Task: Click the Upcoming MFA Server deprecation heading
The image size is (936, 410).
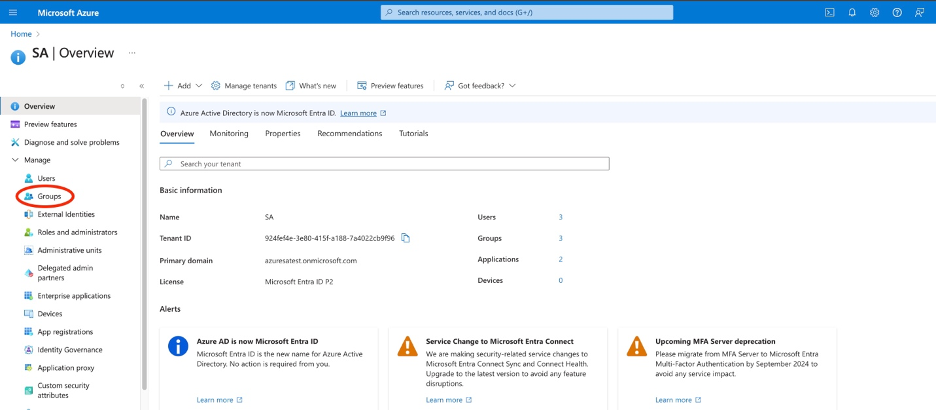Action: tap(715, 341)
